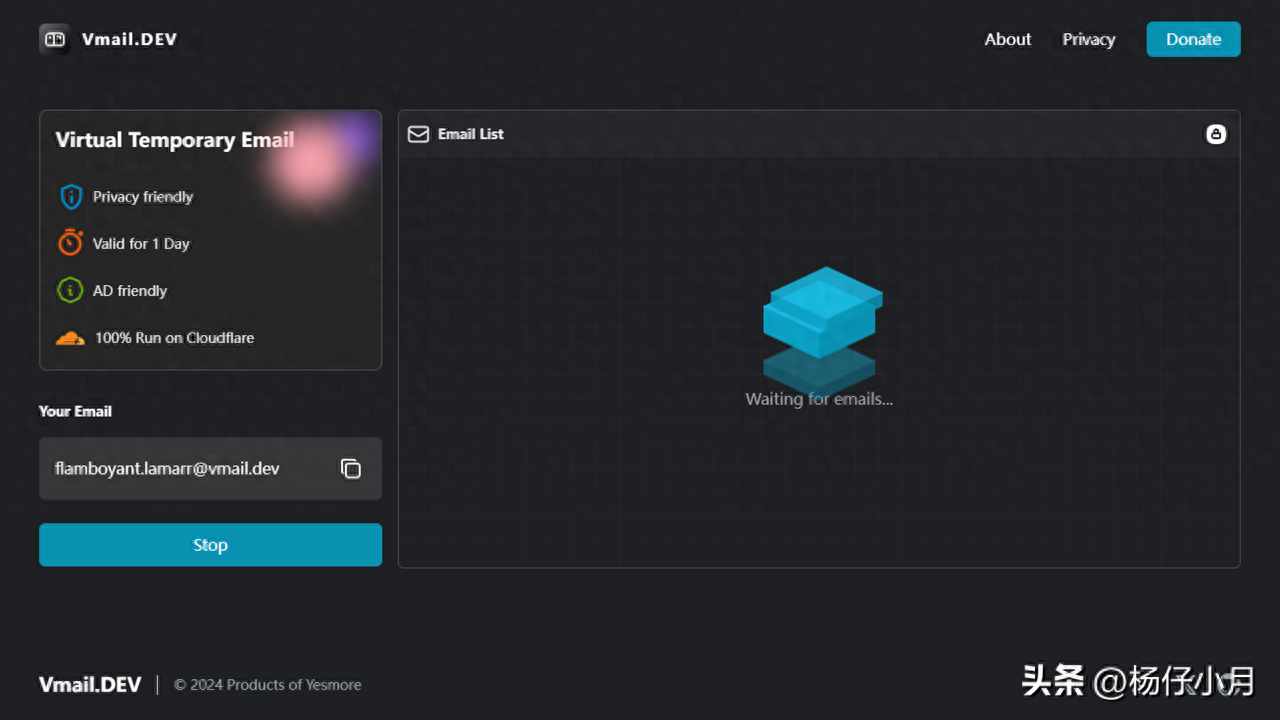Open the About page
Screen dimensions: 1280x720
[x=1007, y=39]
